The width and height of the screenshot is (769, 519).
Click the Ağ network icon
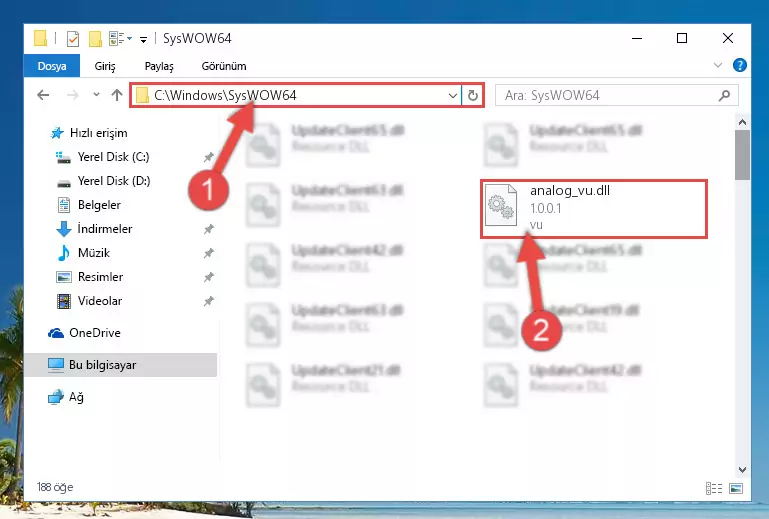click(56, 397)
